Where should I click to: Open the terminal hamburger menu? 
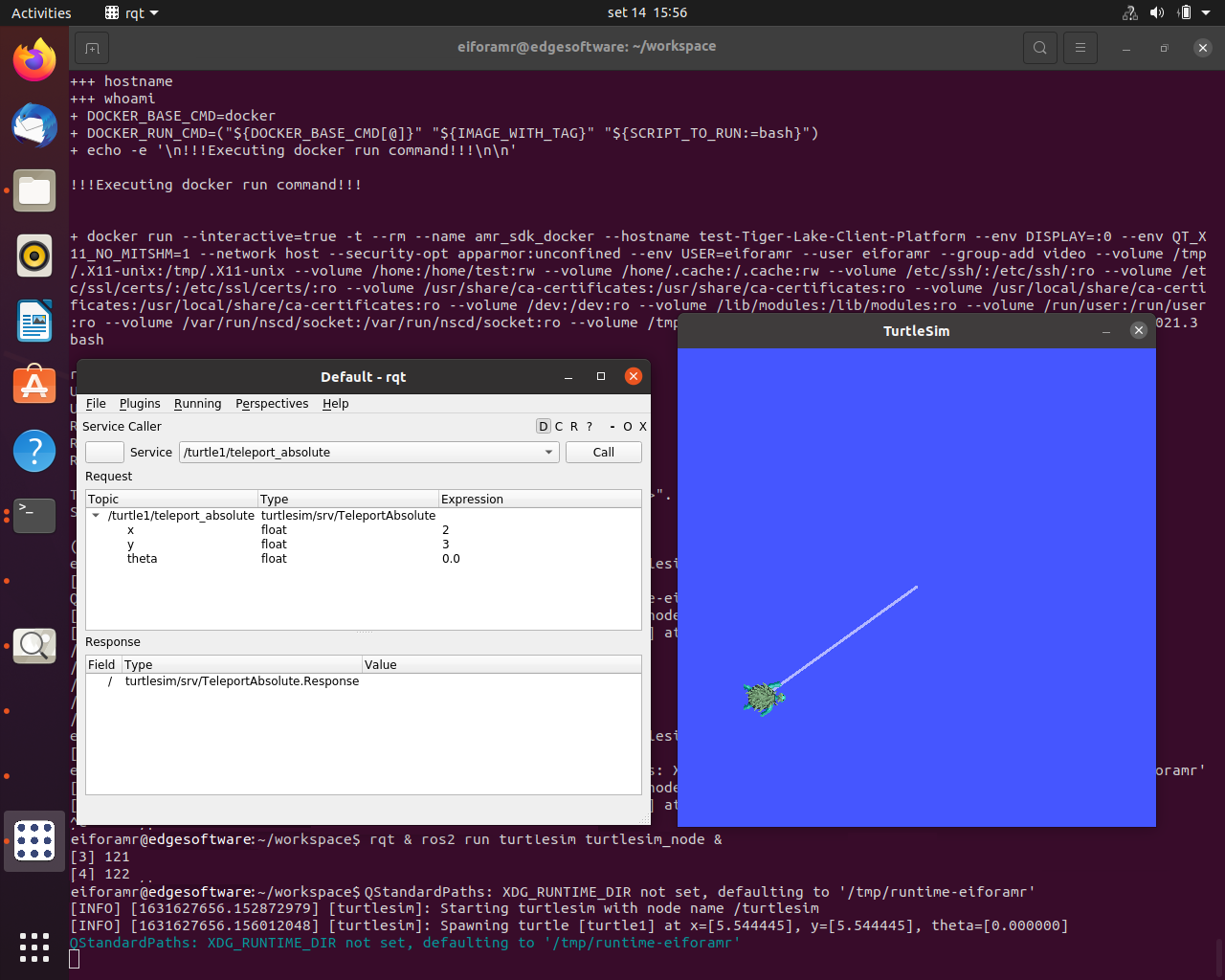[1080, 48]
